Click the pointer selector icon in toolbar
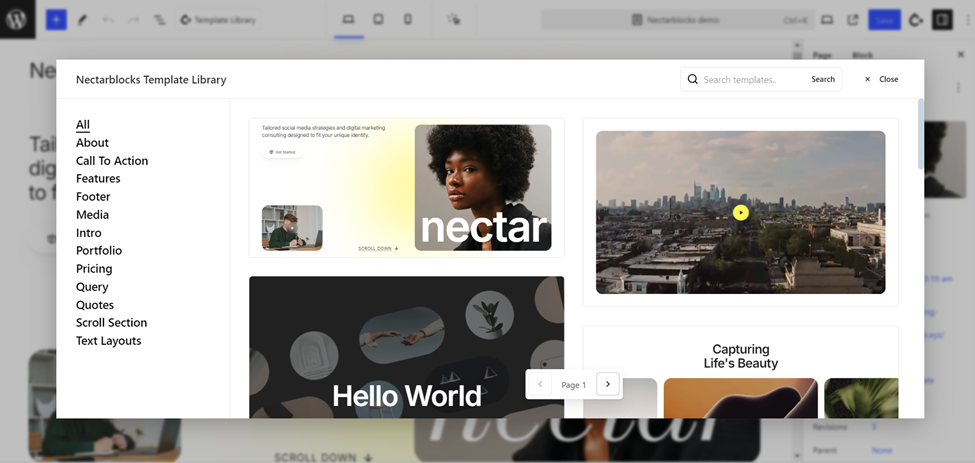 click(x=453, y=20)
